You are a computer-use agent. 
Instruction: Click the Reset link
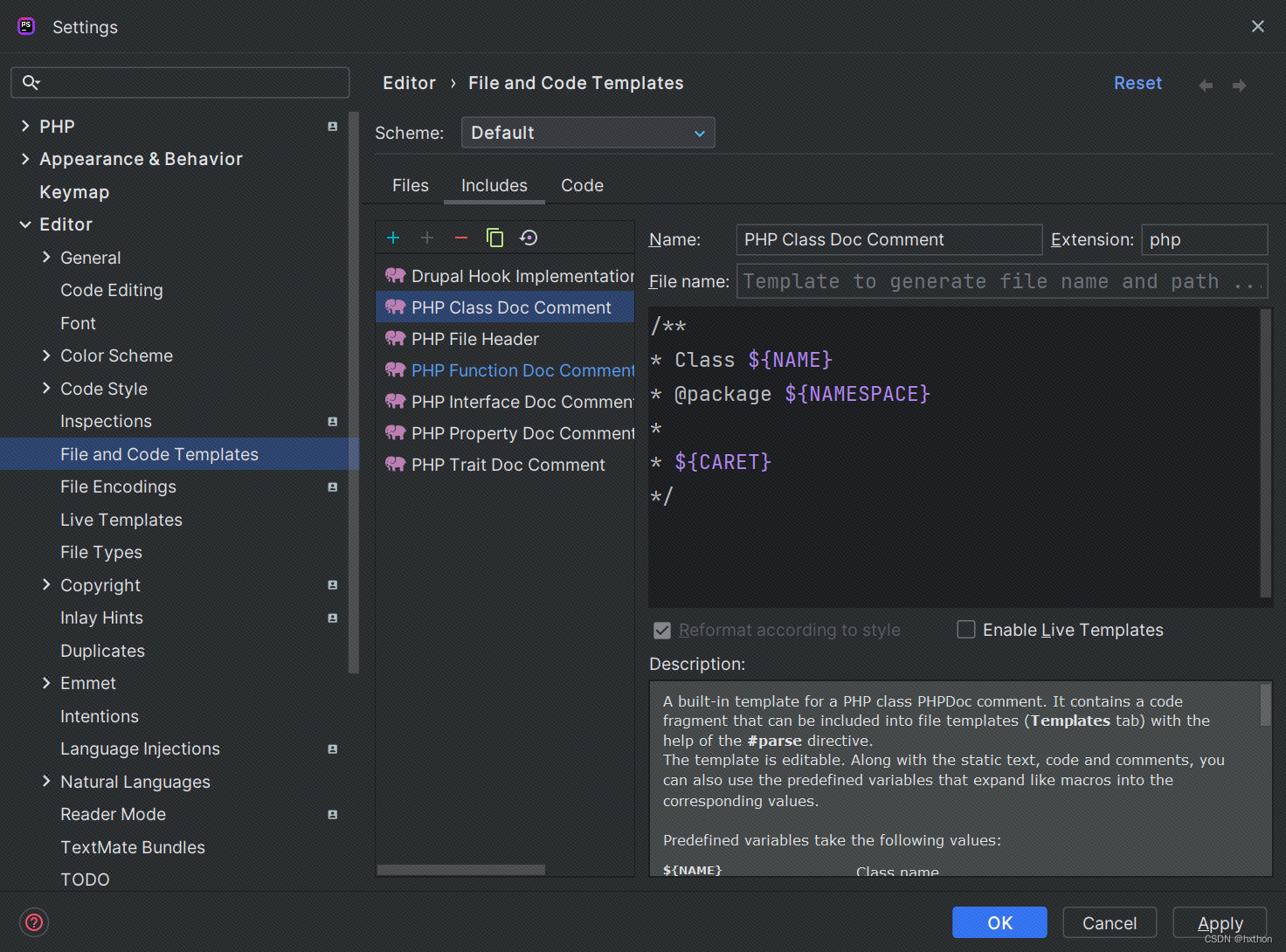tap(1137, 83)
